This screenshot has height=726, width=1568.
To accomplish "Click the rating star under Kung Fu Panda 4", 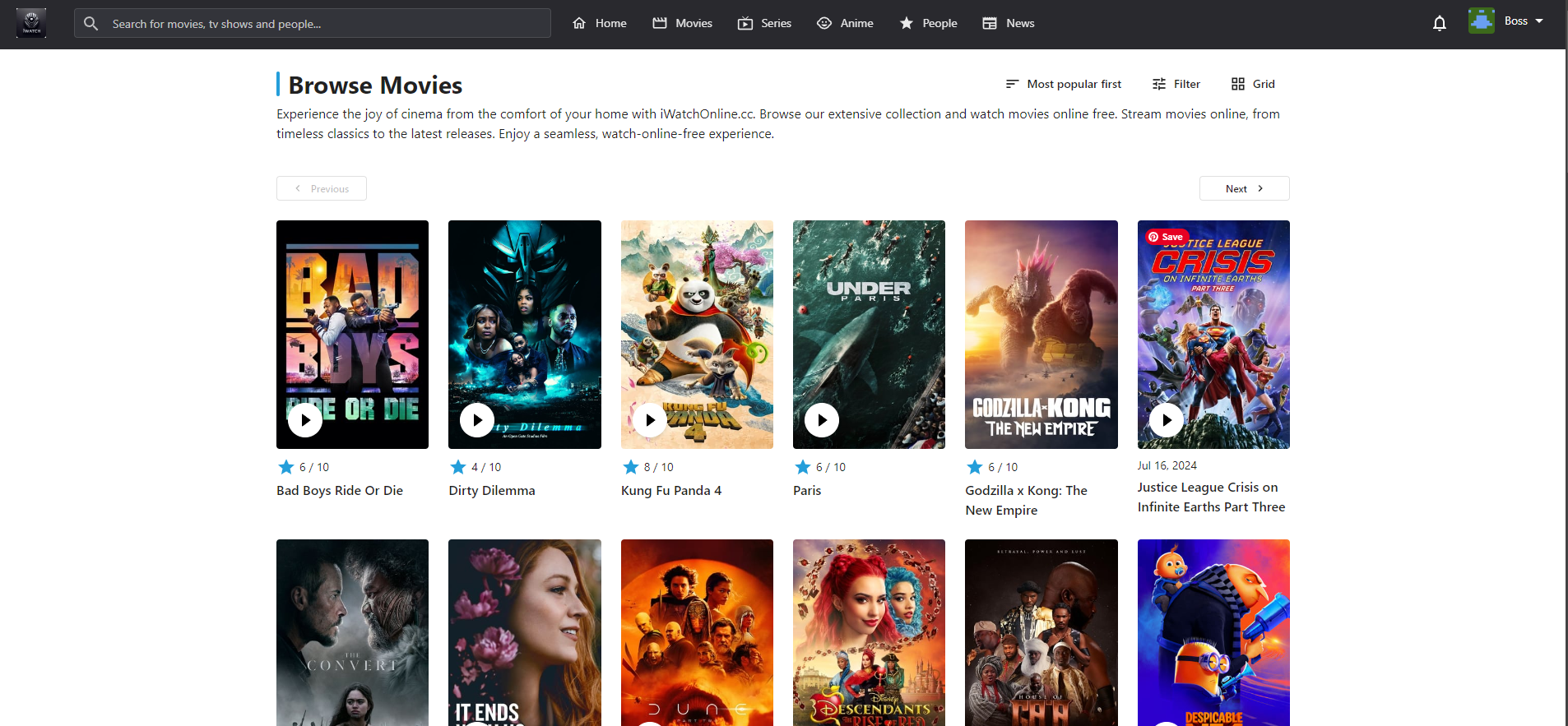I will pyautogui.click(x=631, y=467).
